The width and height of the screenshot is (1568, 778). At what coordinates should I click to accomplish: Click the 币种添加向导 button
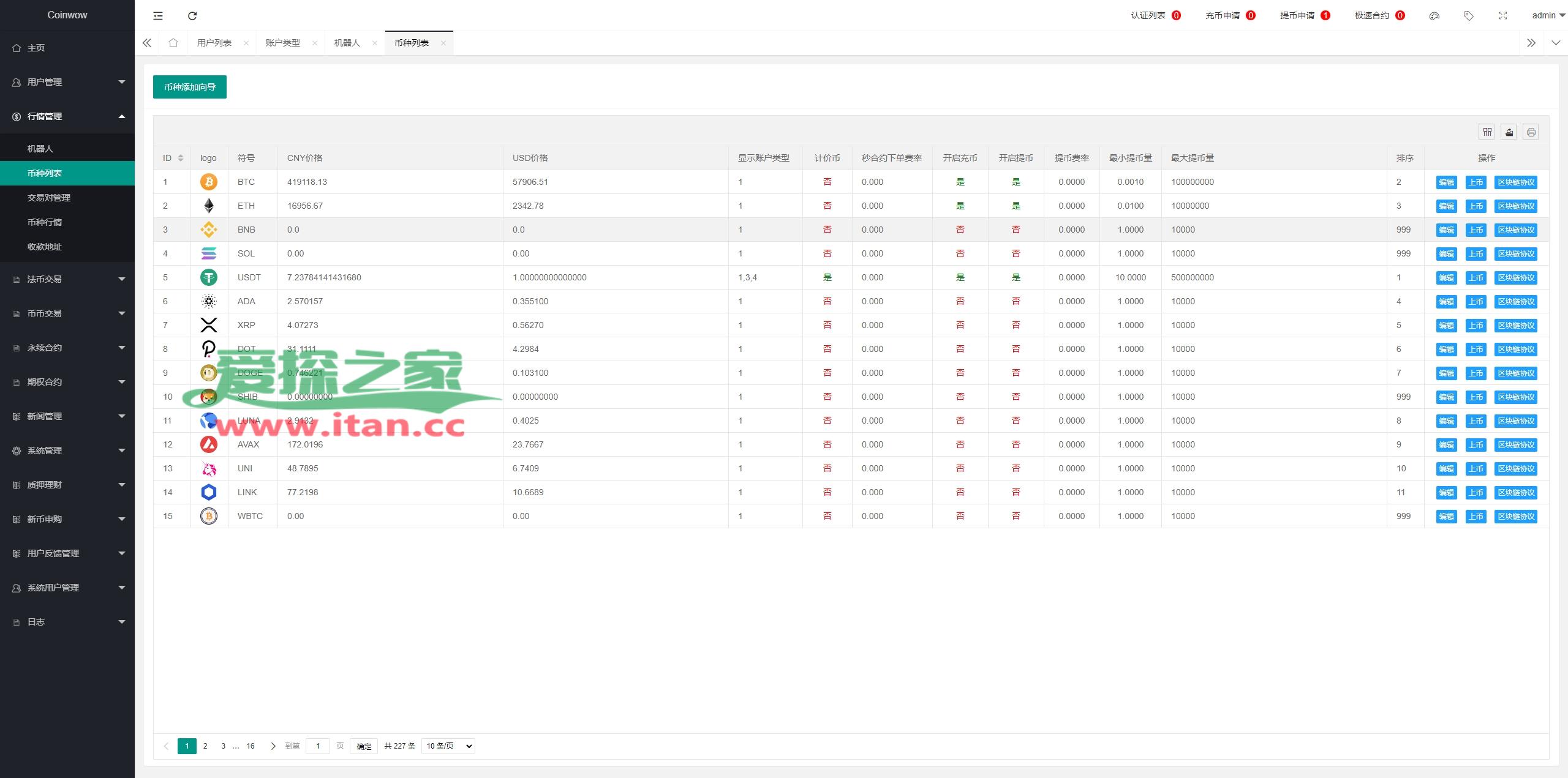point(190,87)
